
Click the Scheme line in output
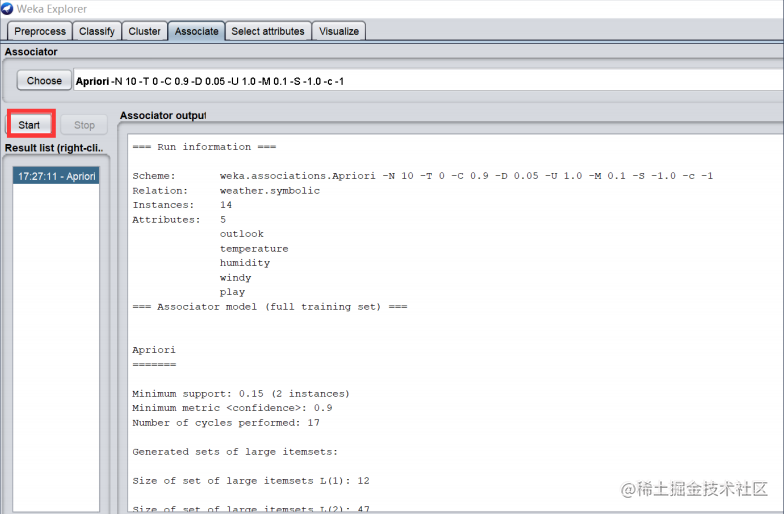pyautogui.click(x=422, y=176)
